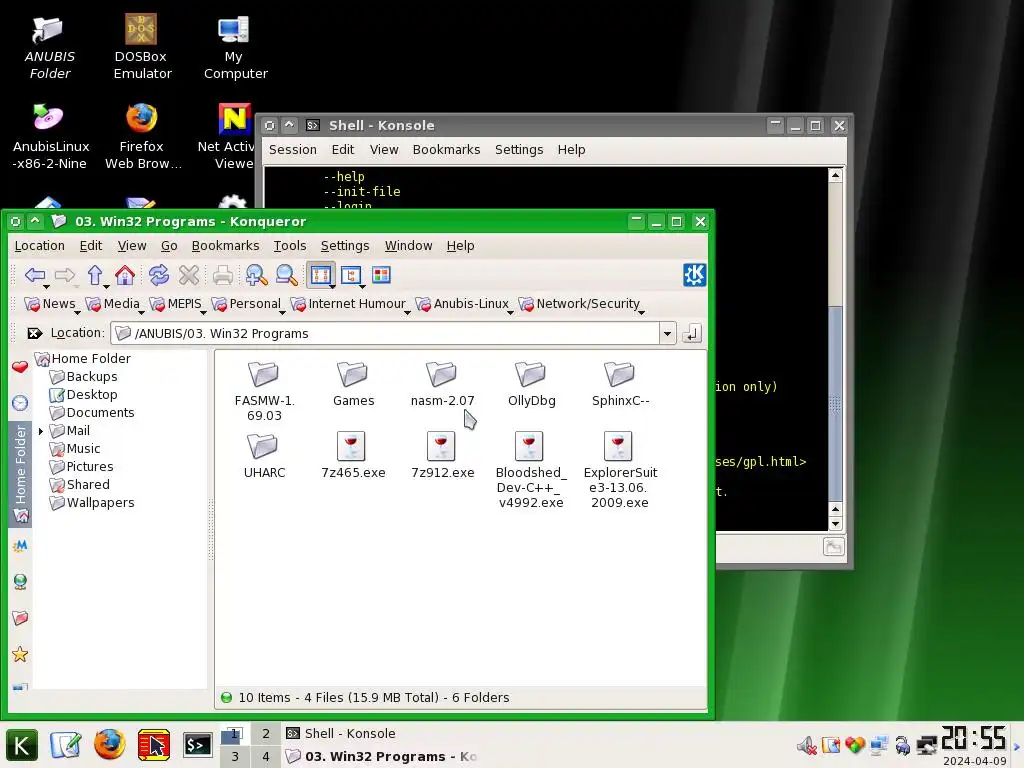Select the Home Folder sidebar tab
Image resolution: width=1024 pixels, height=768 pixels.
click(x=20, y=474)
